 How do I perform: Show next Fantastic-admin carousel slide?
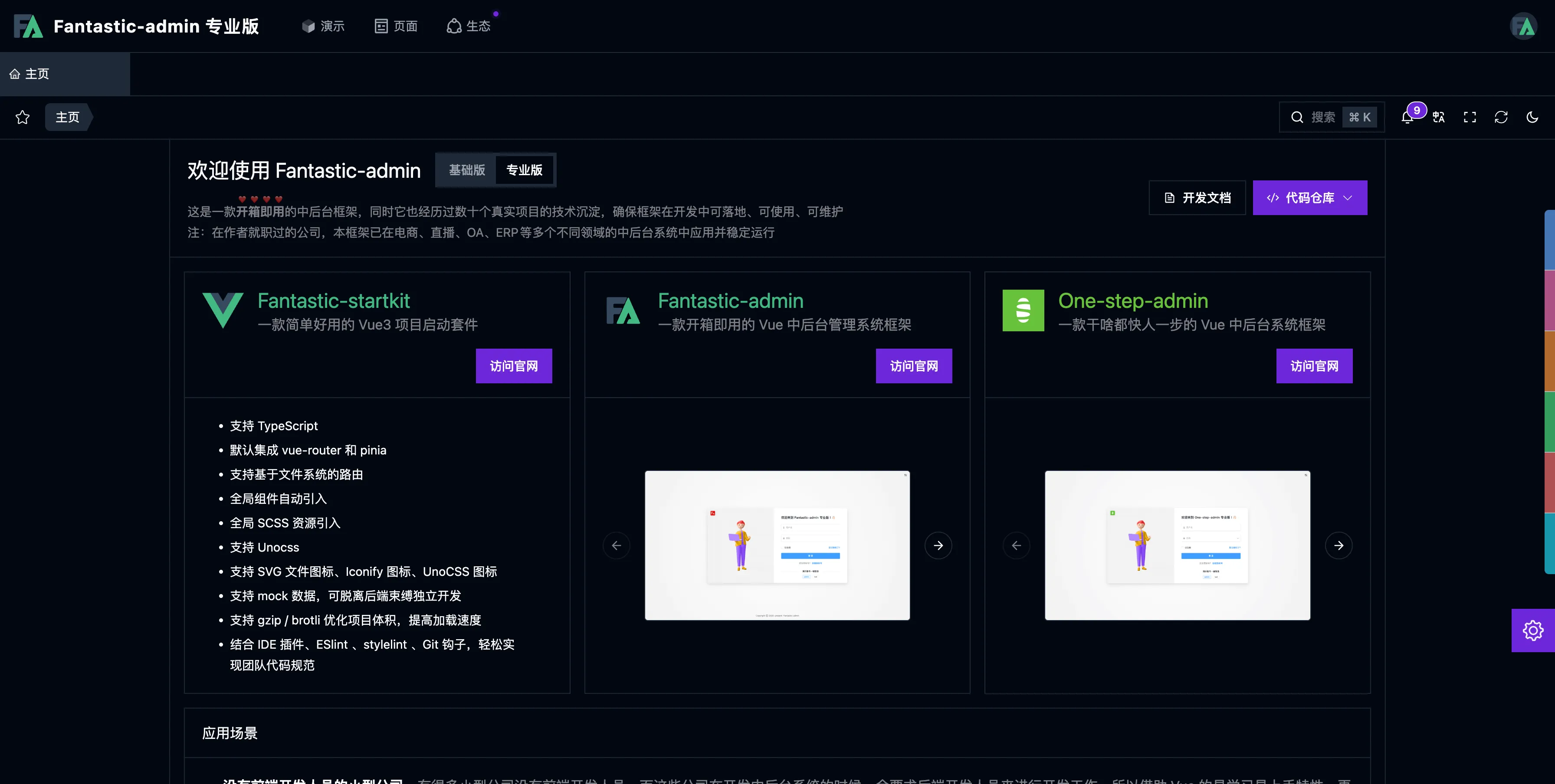coord(938,546)
